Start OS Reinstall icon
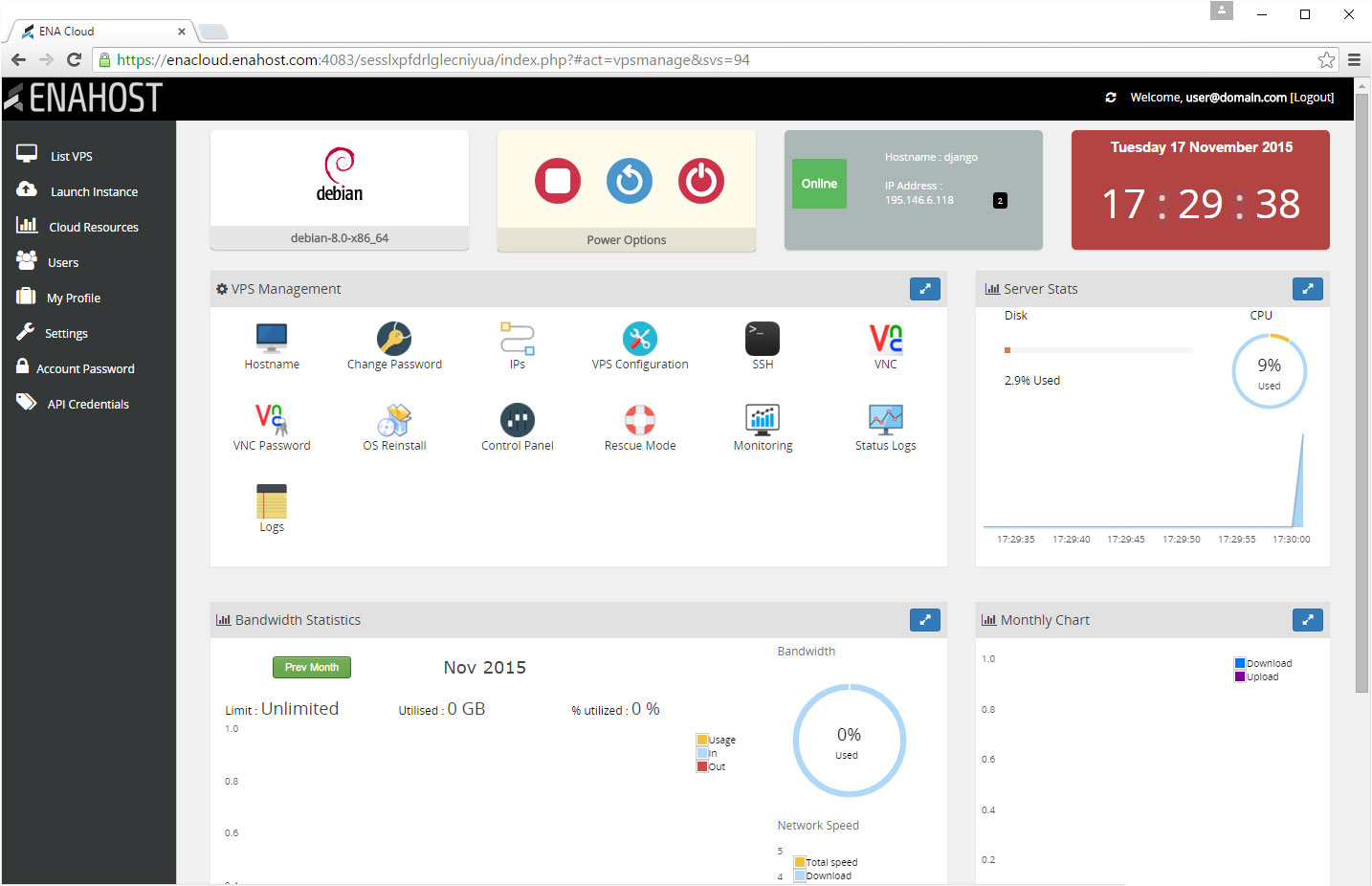Image resolution: width=1372 pixels, height=886 pixels. 394,419
